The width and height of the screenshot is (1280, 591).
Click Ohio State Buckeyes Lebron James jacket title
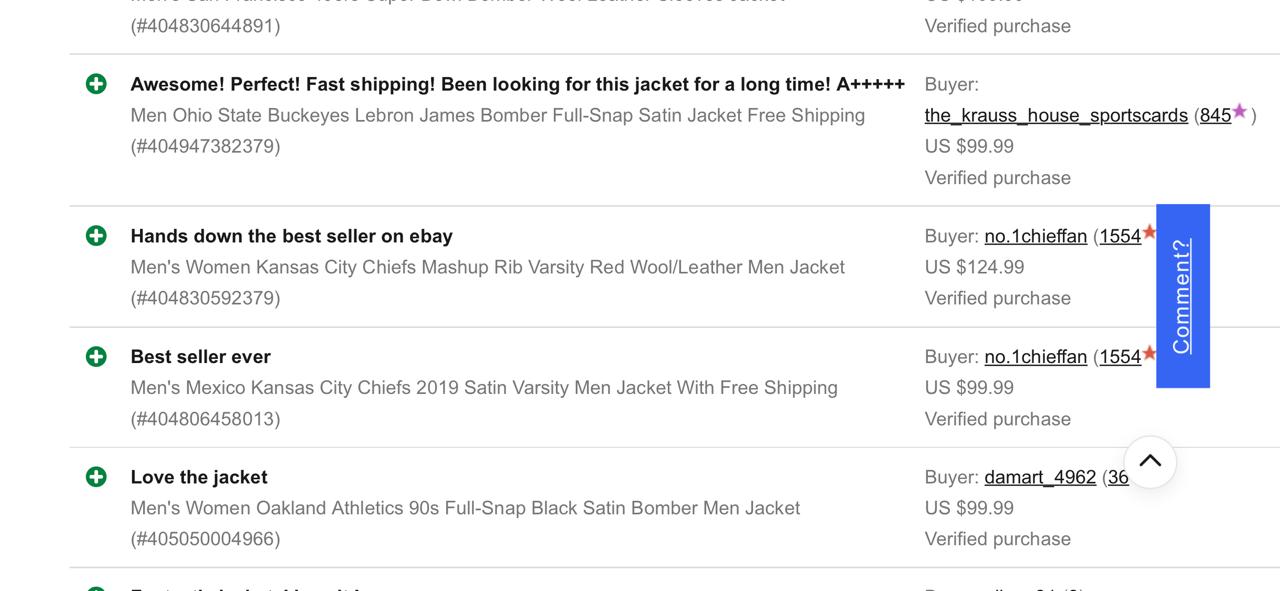pyautogui.click(x=497, y=115)
